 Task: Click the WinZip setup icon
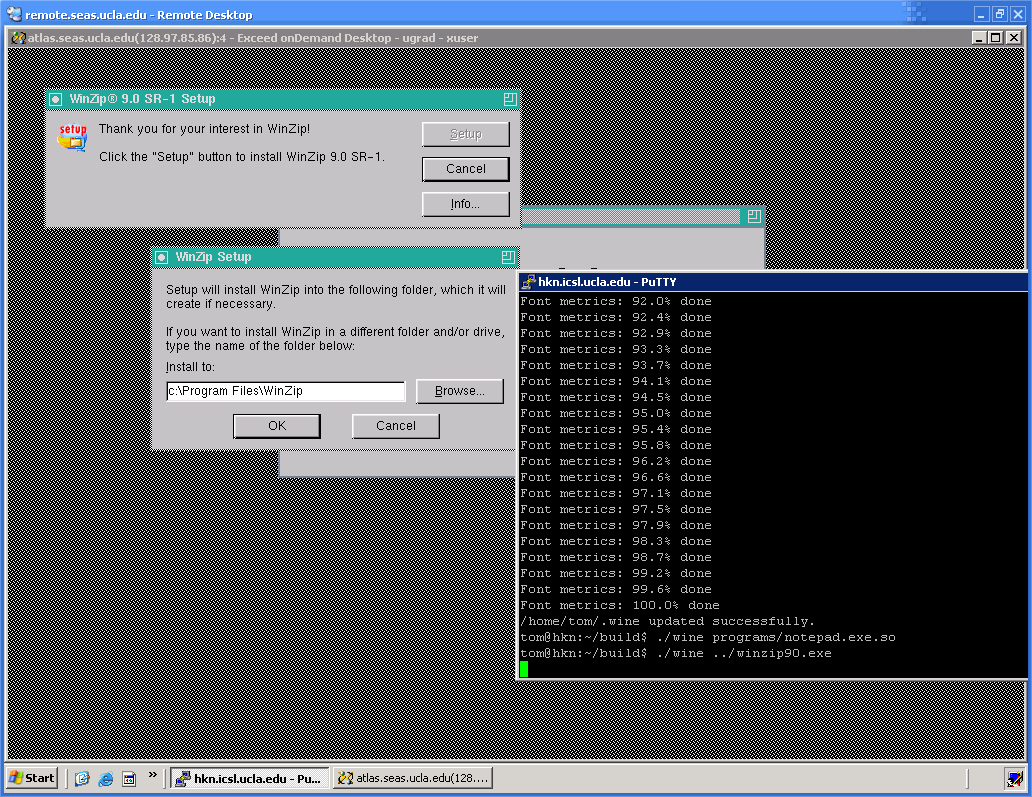point(72,136)
